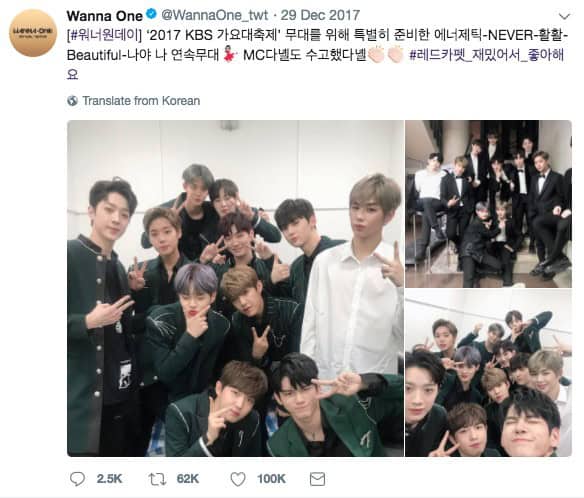Send tweet via the envelope message icon
This screenshot has height=498, width=584.
pyautogui.click(x=317, y=479)
